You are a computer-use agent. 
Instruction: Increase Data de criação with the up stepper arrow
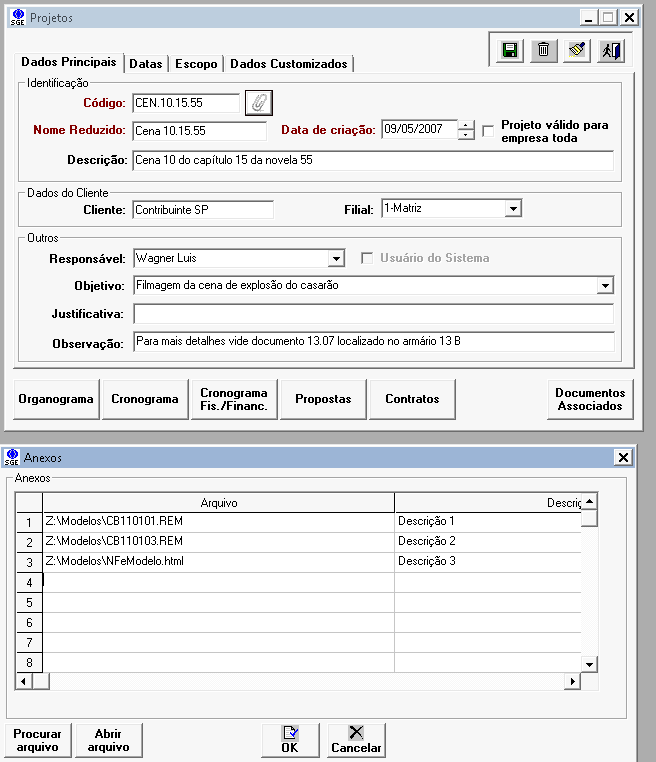[x=466, y=125]
